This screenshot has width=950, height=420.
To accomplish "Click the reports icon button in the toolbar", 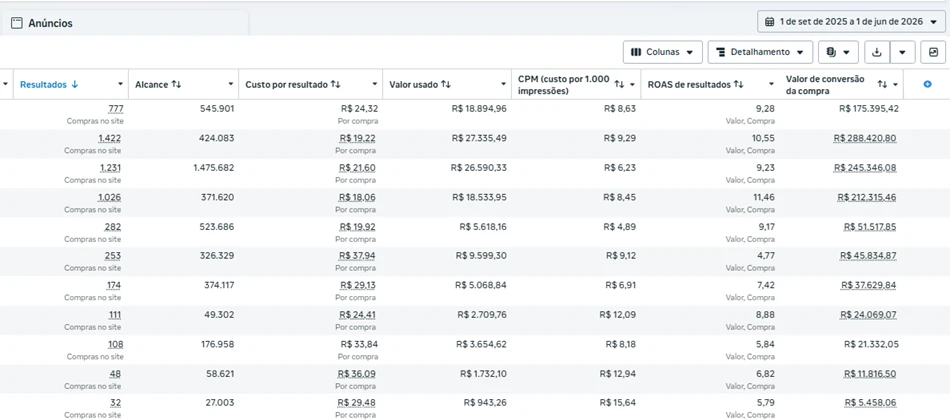I will (839, 52).
